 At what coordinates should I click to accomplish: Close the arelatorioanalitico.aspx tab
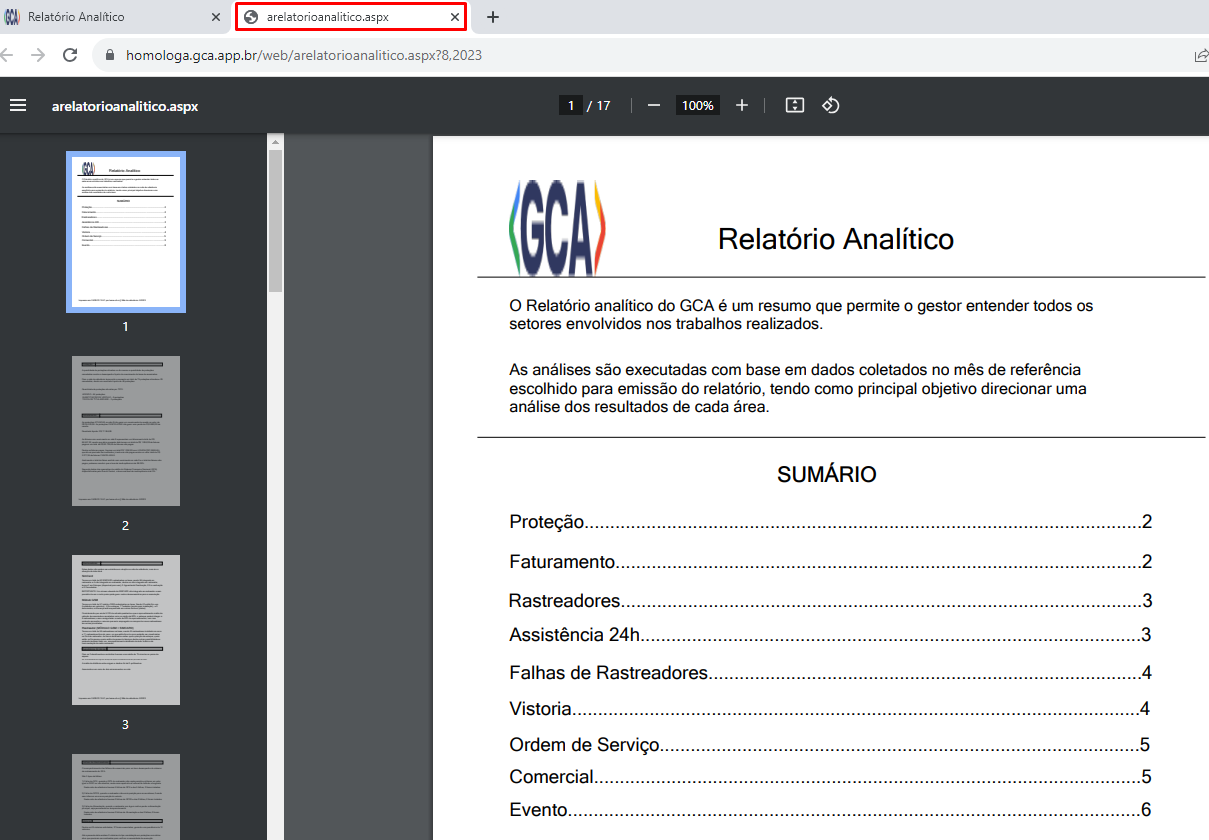(455, 17)
